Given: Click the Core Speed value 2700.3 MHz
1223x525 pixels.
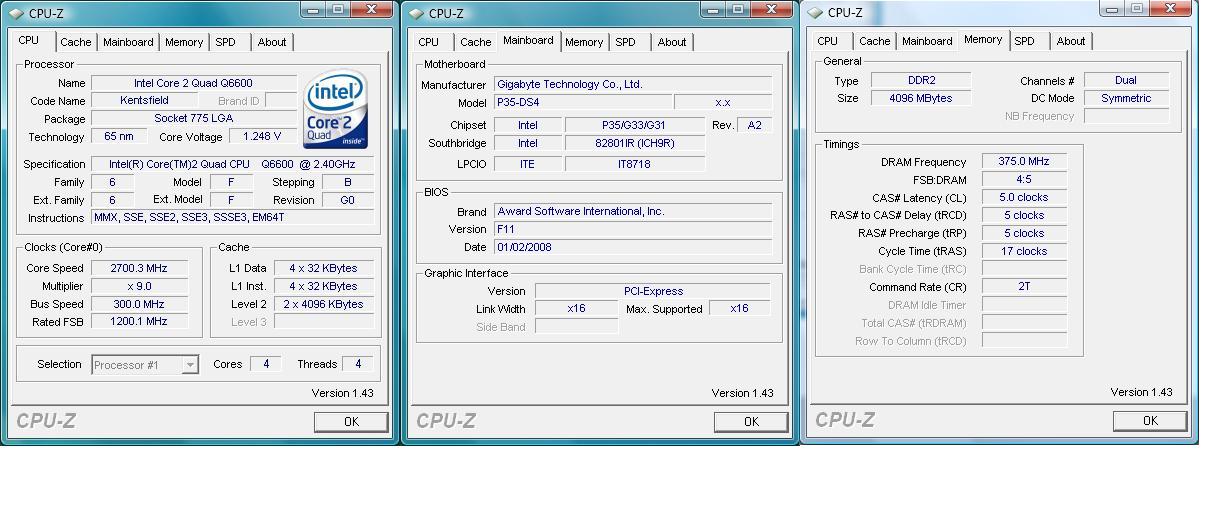Looking at the screenshot, I should 140,268.
